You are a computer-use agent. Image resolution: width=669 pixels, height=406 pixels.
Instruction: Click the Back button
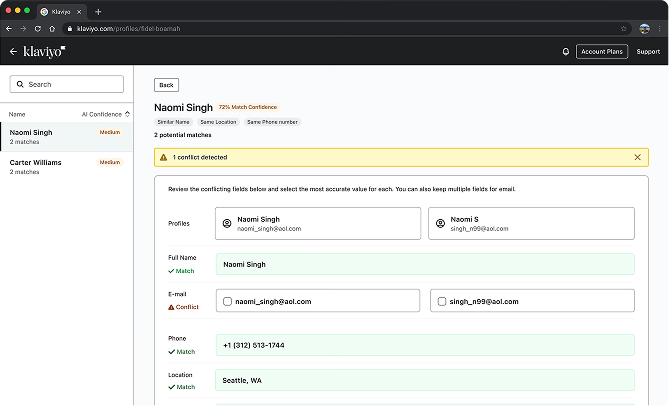[x=166, y=85]
